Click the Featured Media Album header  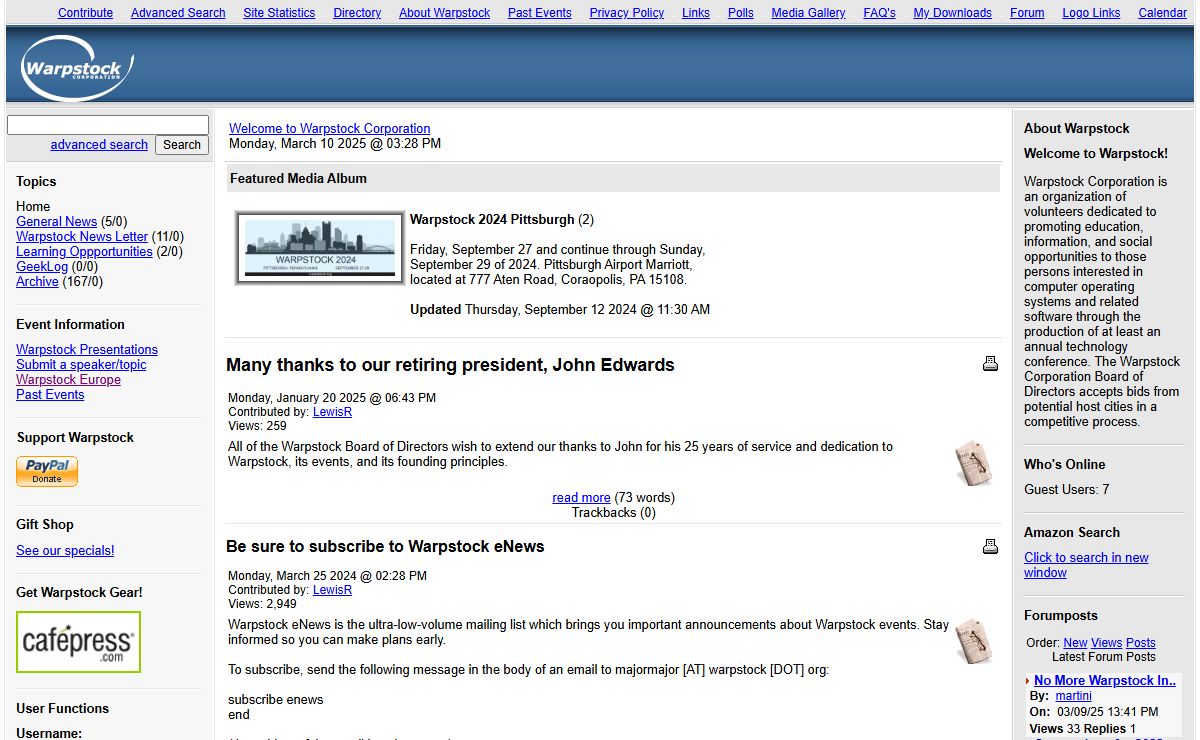[613, 178]
